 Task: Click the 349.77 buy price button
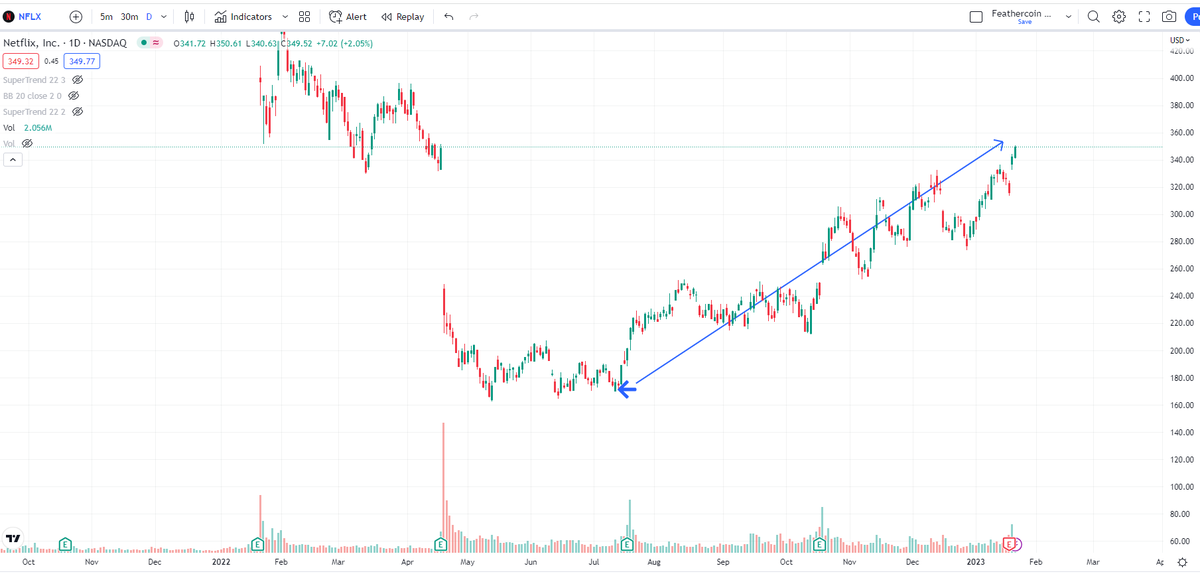point(82,61)
